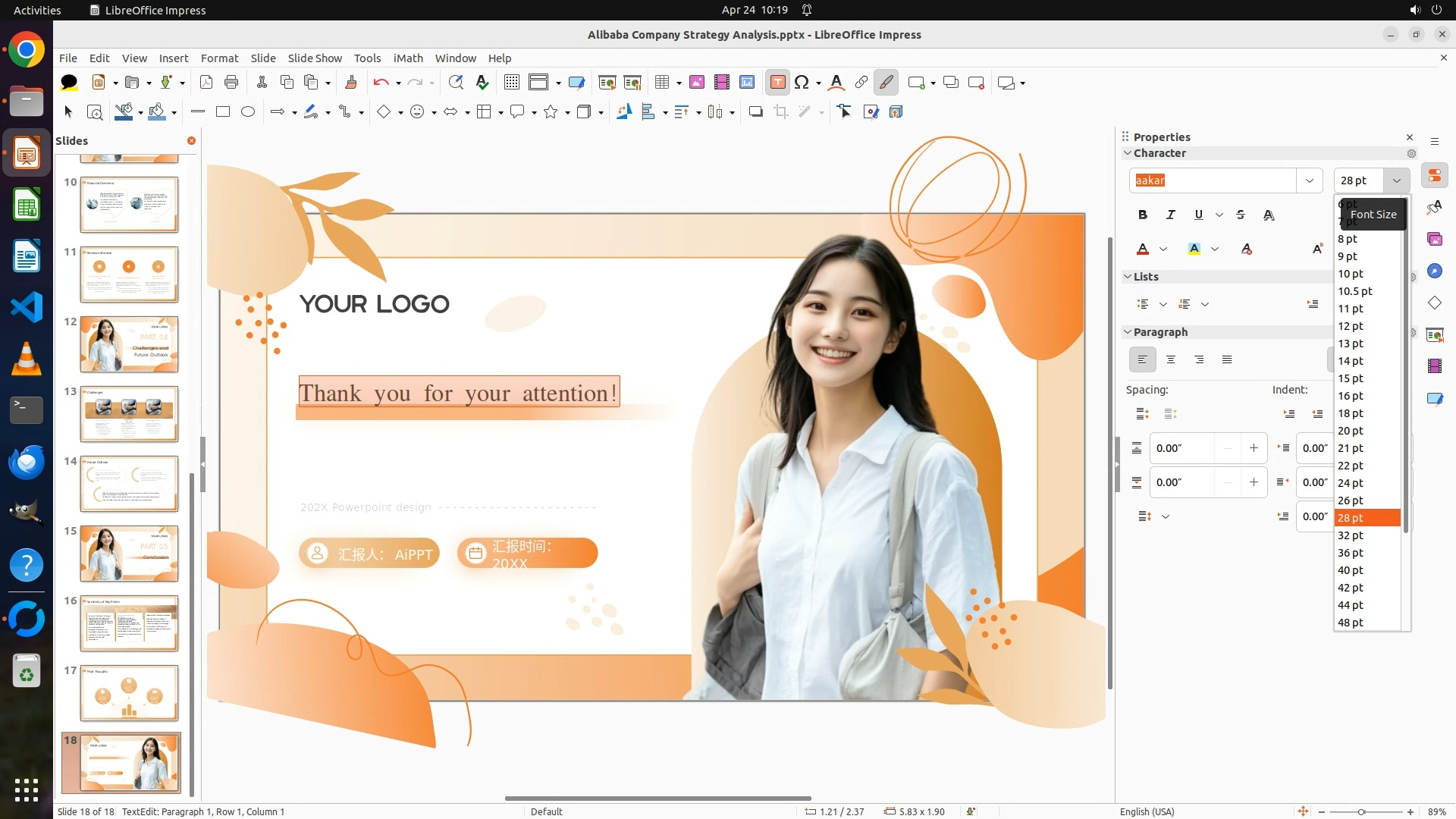The width and height of the screenshot is (1456, 819).
Task: Choose 18 pt from font size list
Action: point(1351,413)
